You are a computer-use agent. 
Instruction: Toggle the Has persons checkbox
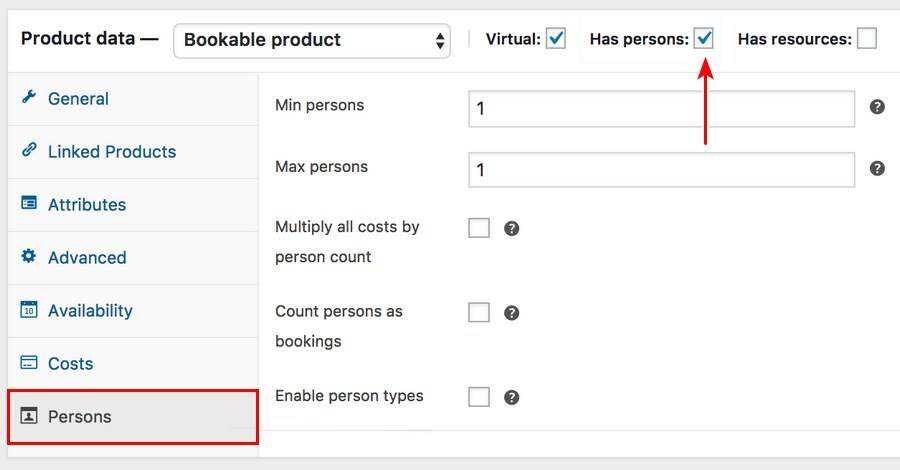[x=704, y=39]
